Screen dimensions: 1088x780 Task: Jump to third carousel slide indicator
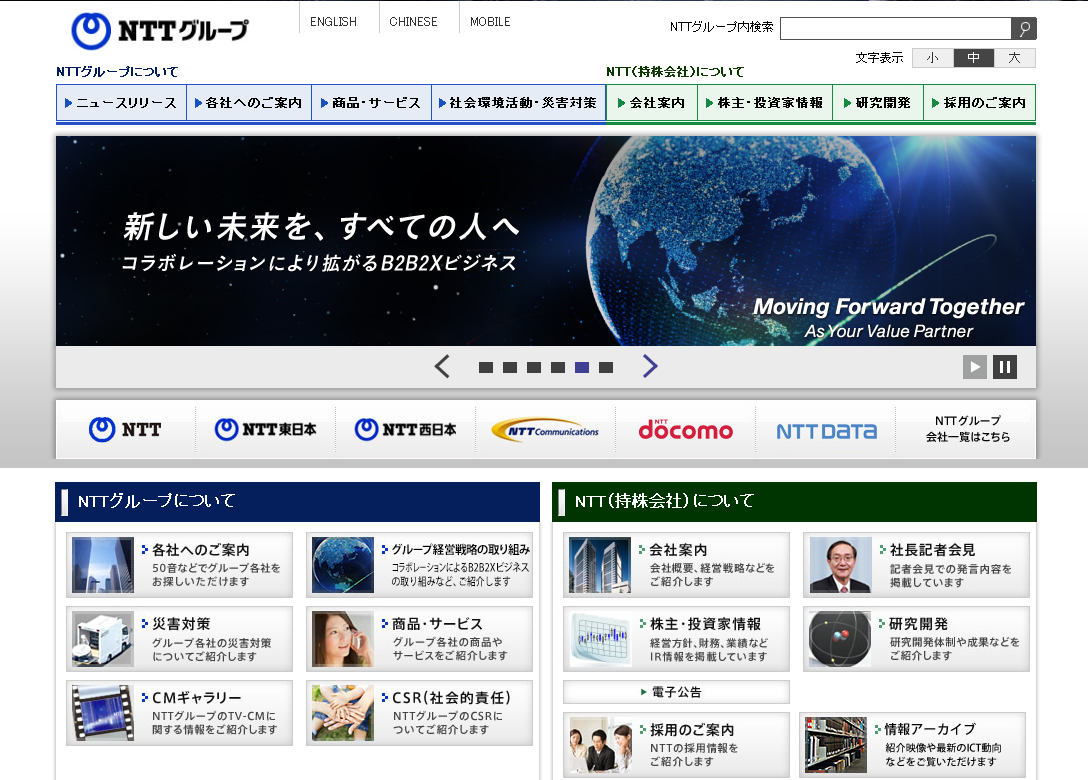click(534, 368)
